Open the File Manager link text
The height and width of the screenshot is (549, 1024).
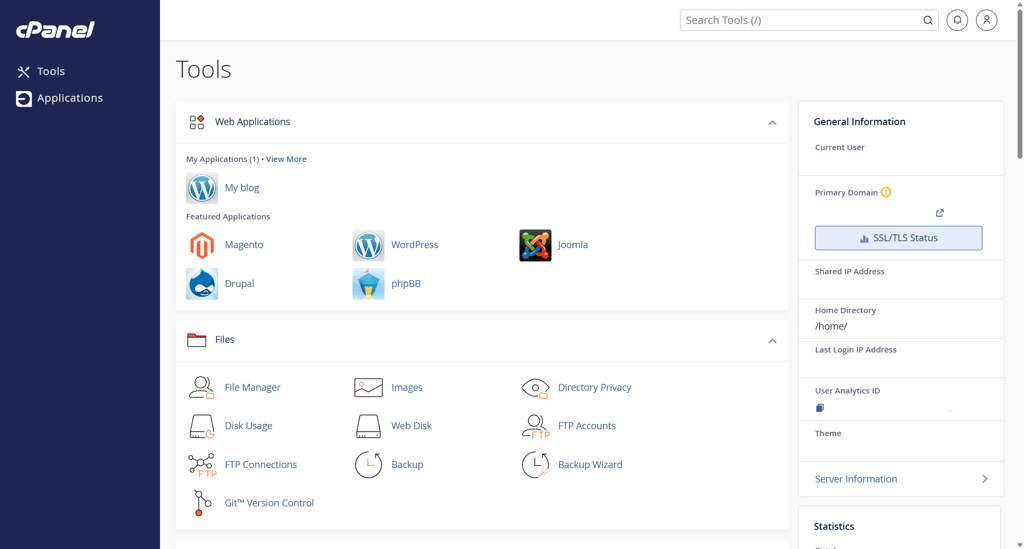[252, 388]
